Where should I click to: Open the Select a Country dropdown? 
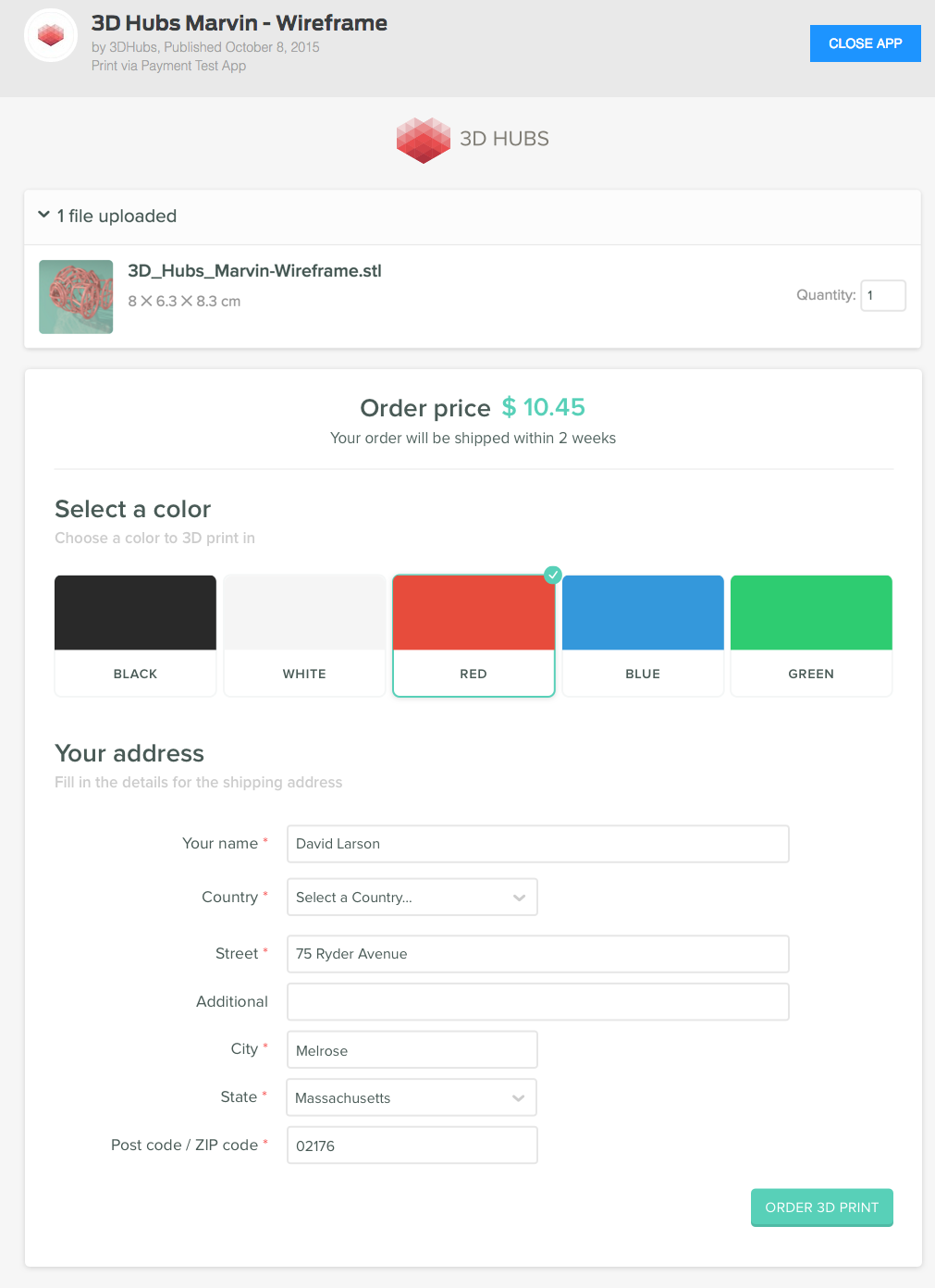[x=412, y=898]
